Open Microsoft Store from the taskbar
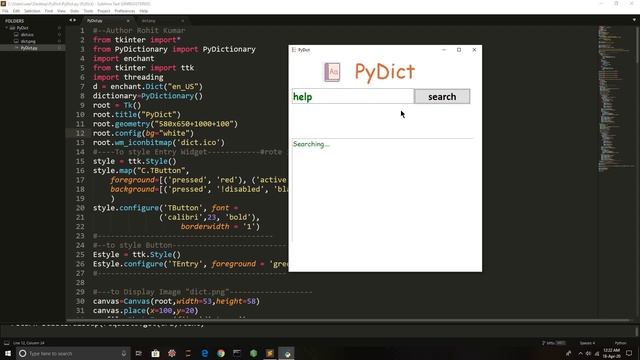Viewport: 640px width, 360px height. pyautogui.click(x=156, y=353)
